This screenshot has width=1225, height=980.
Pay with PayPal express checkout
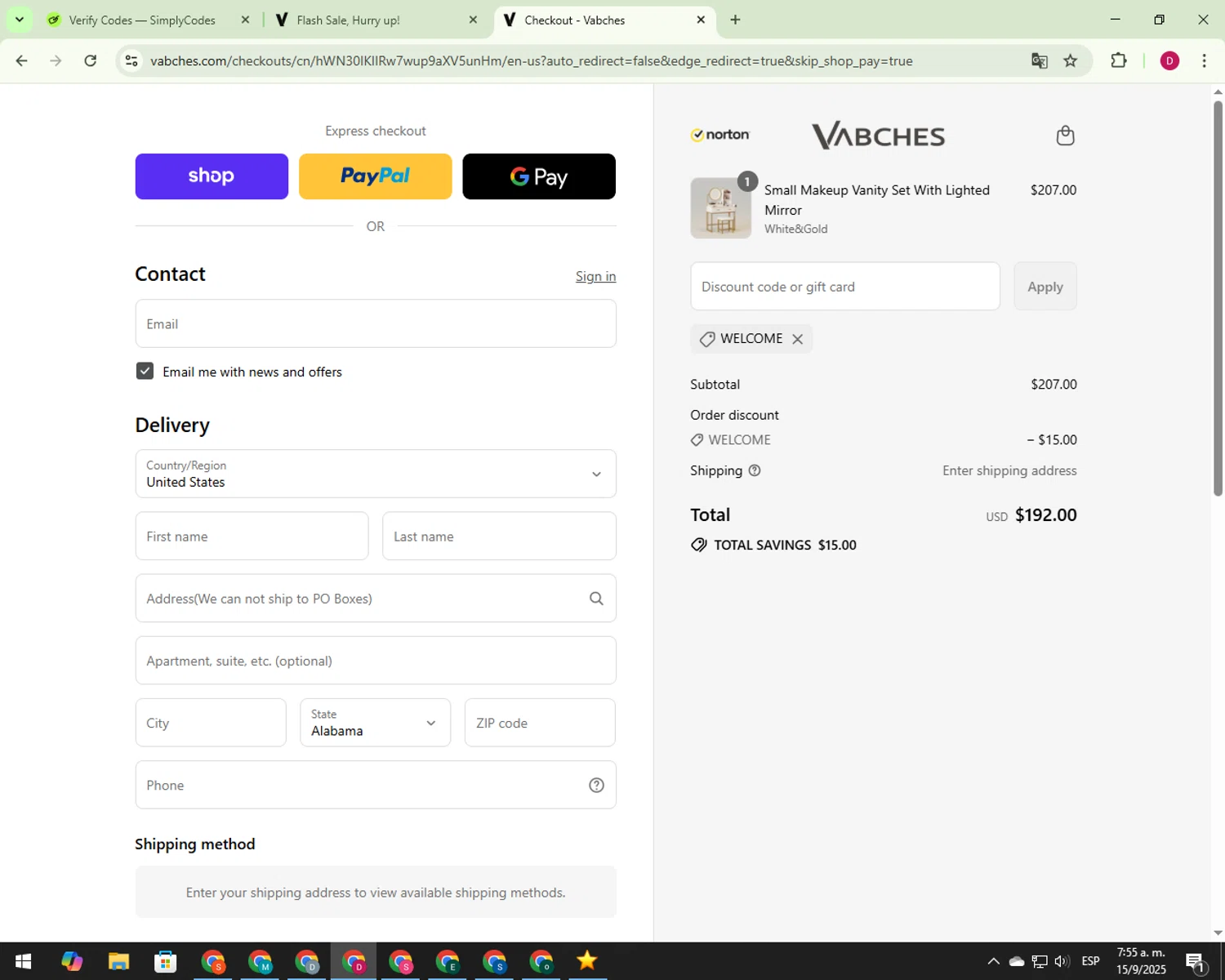(x=376, y=176)
